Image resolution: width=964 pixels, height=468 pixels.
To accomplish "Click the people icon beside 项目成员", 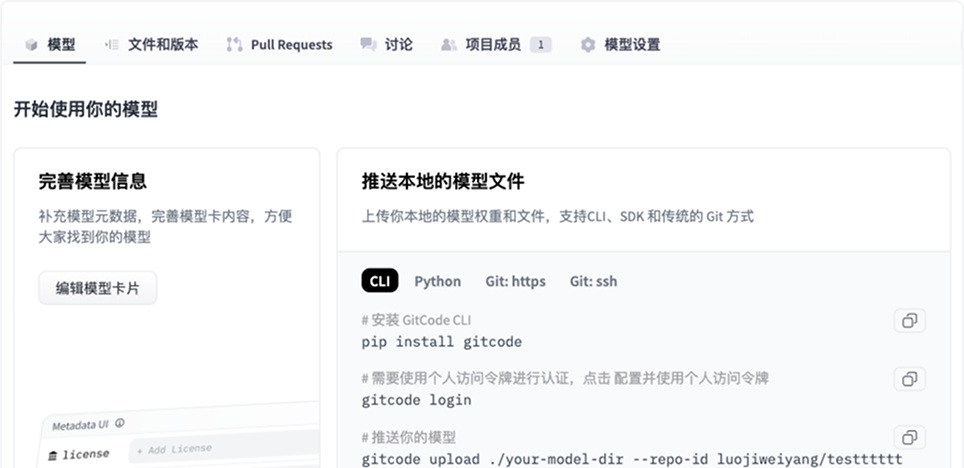I will 449,45.
